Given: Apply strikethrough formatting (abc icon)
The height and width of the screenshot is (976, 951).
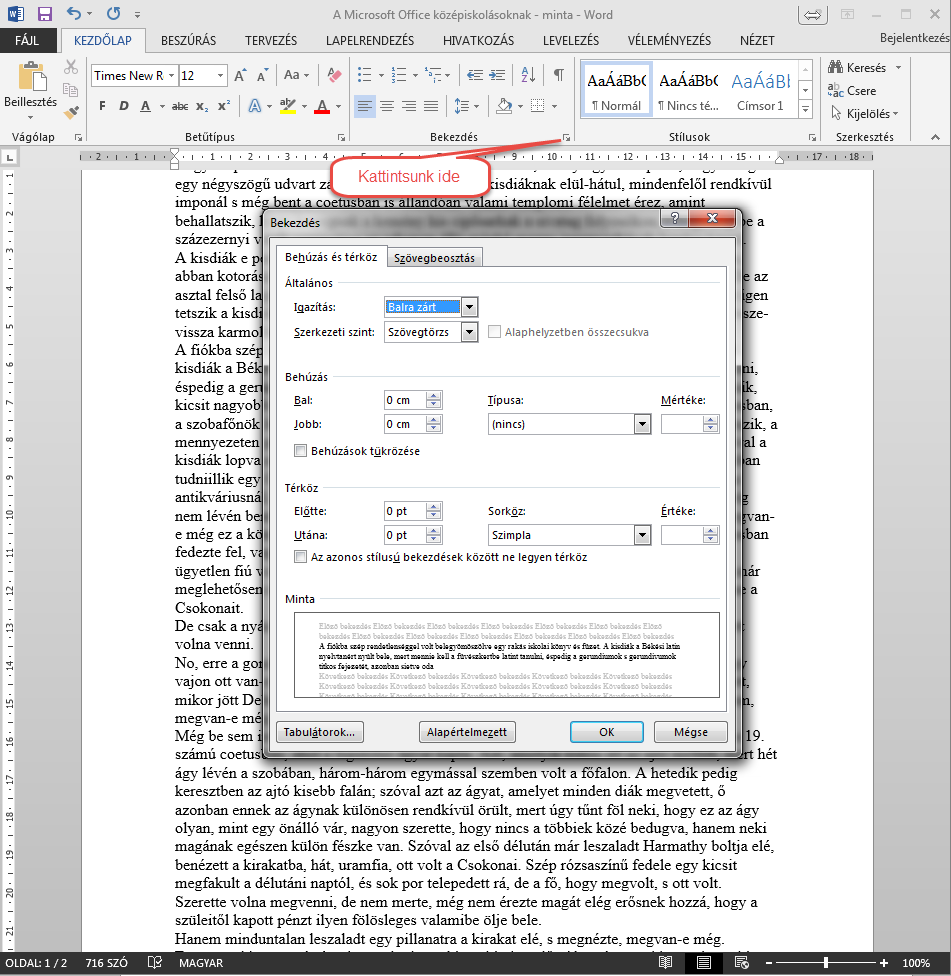Looking at the screenshot, I should pyautogui.click(x=180, y=106).
